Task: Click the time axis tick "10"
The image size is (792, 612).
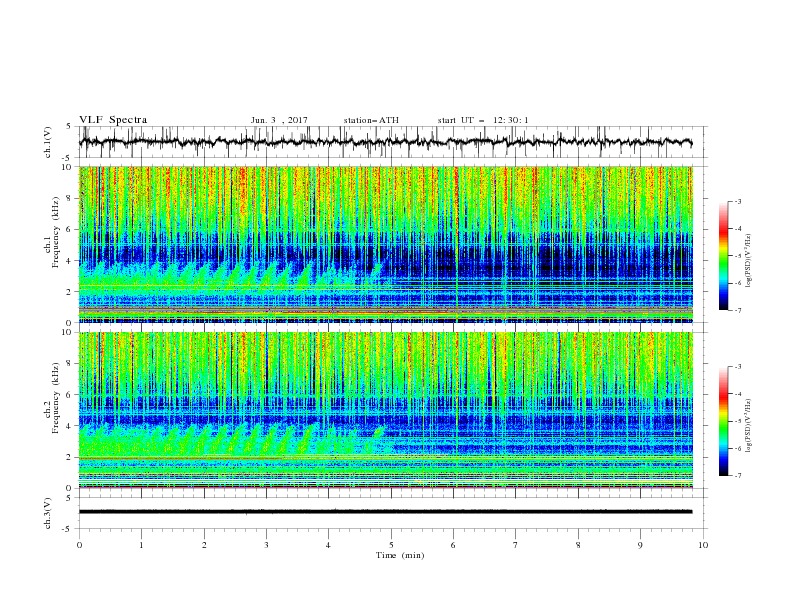Action: pyautogui.click(x=703, y=545)
